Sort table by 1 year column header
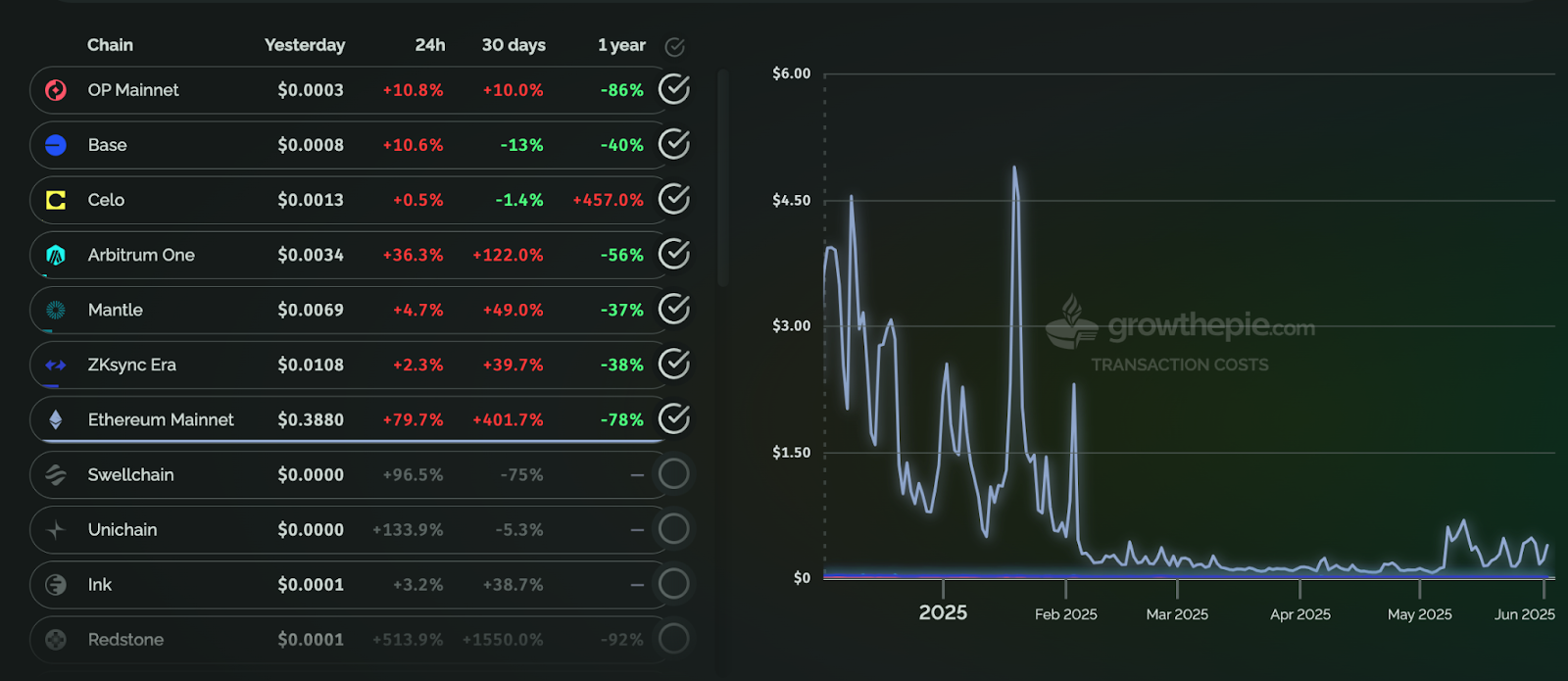Image resolution: width=1568 pixels, height=681 pixels. tap(621, 45)
